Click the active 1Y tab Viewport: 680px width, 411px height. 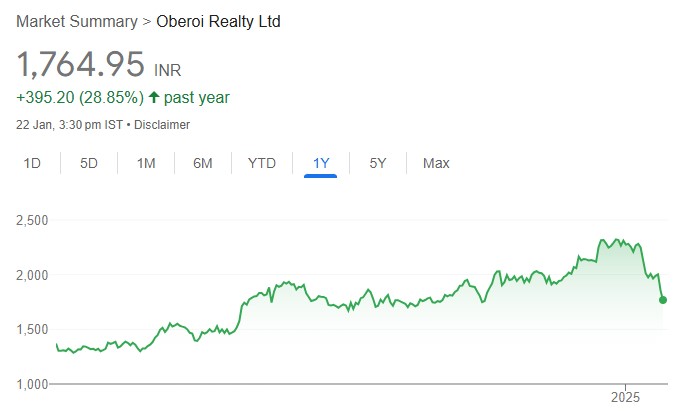click(x=321, y=163)
